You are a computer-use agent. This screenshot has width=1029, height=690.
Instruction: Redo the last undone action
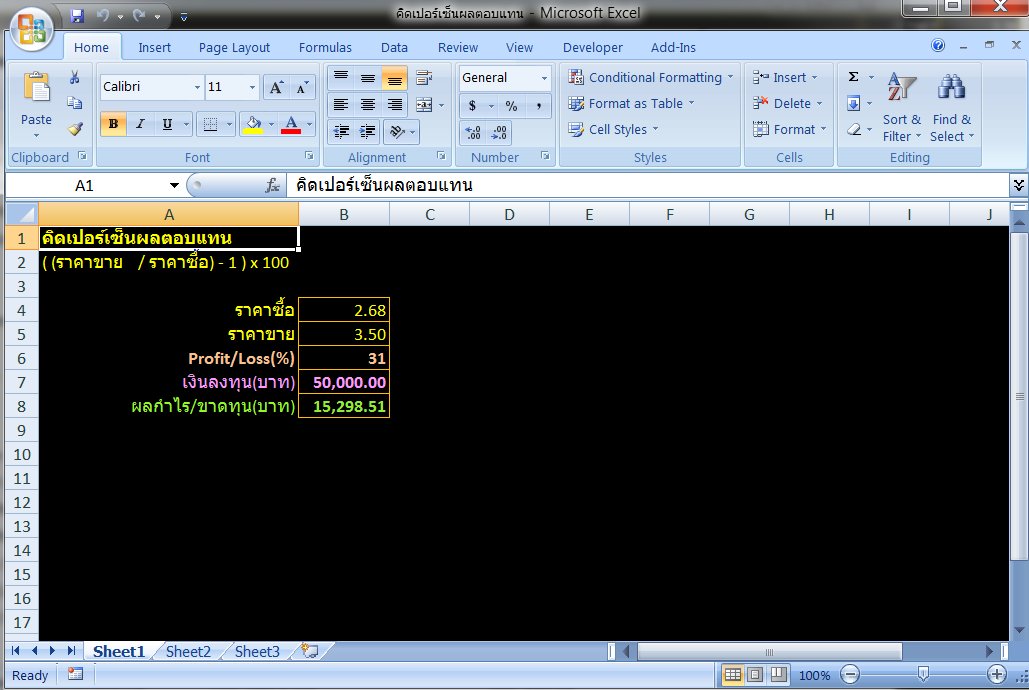139,15
